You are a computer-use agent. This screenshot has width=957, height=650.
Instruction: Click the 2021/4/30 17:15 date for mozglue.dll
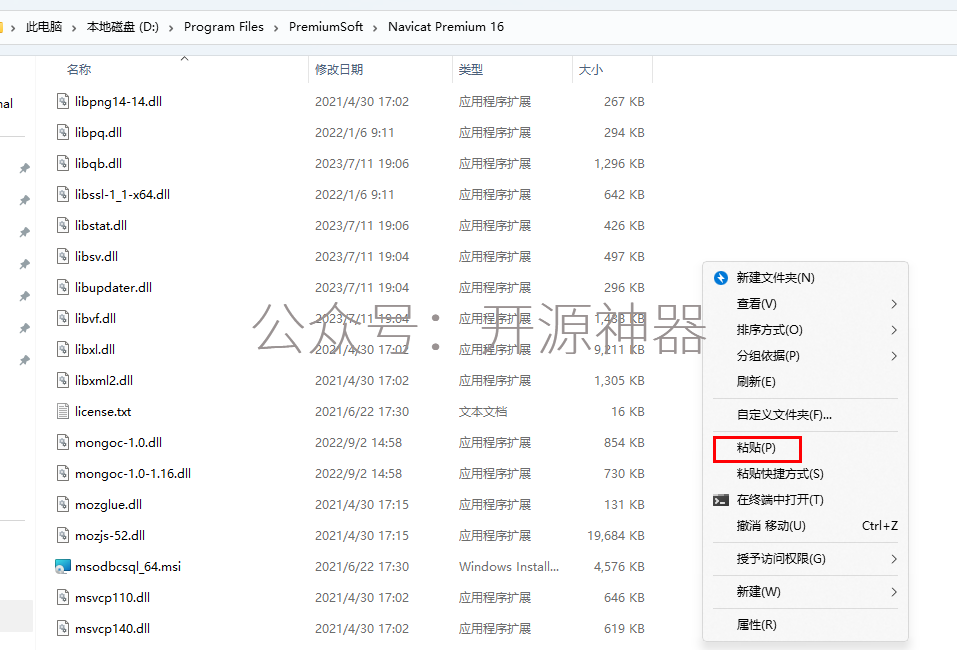[x=362, y=505]
